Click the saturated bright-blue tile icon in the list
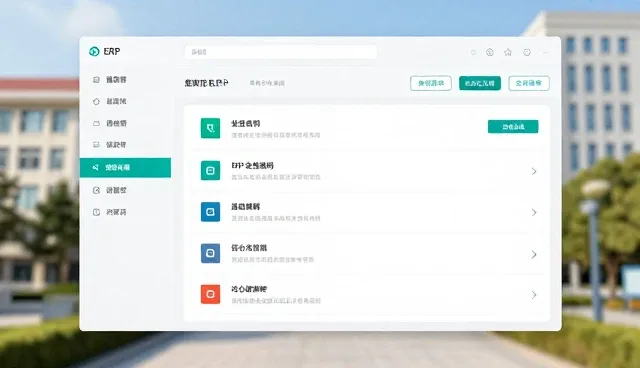640x368 pixels. coord(210,212)
